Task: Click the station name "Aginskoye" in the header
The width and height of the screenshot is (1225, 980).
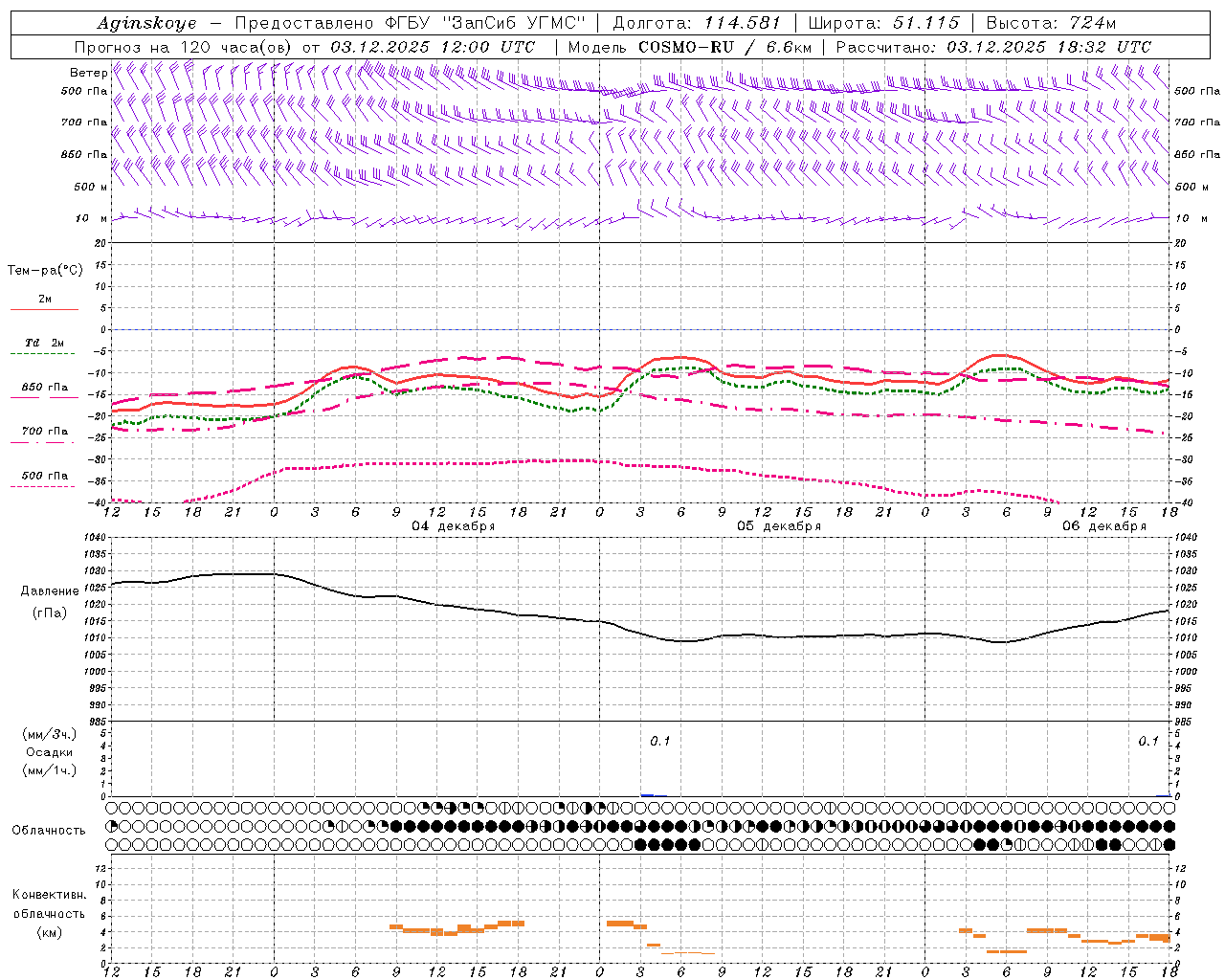Action: point(145,23)
